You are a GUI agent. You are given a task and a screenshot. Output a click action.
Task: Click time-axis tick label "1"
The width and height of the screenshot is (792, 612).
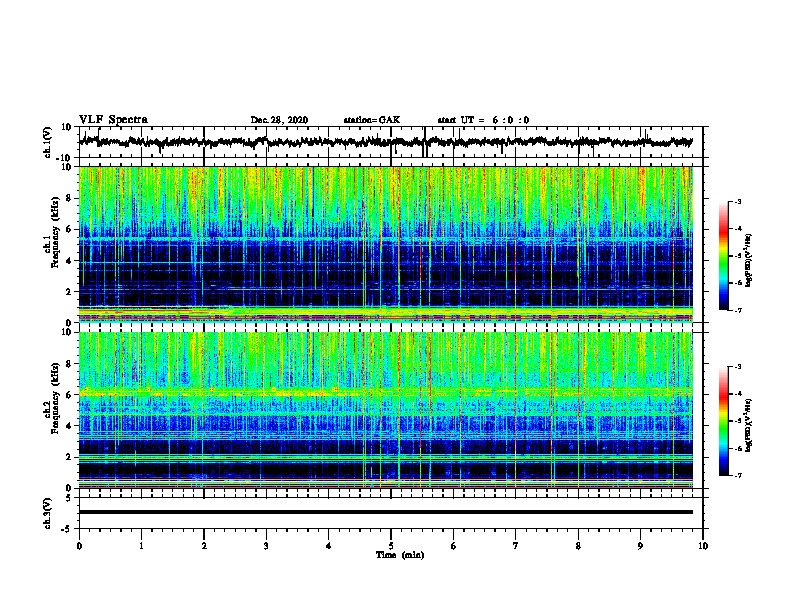click(x=141, y=546)
